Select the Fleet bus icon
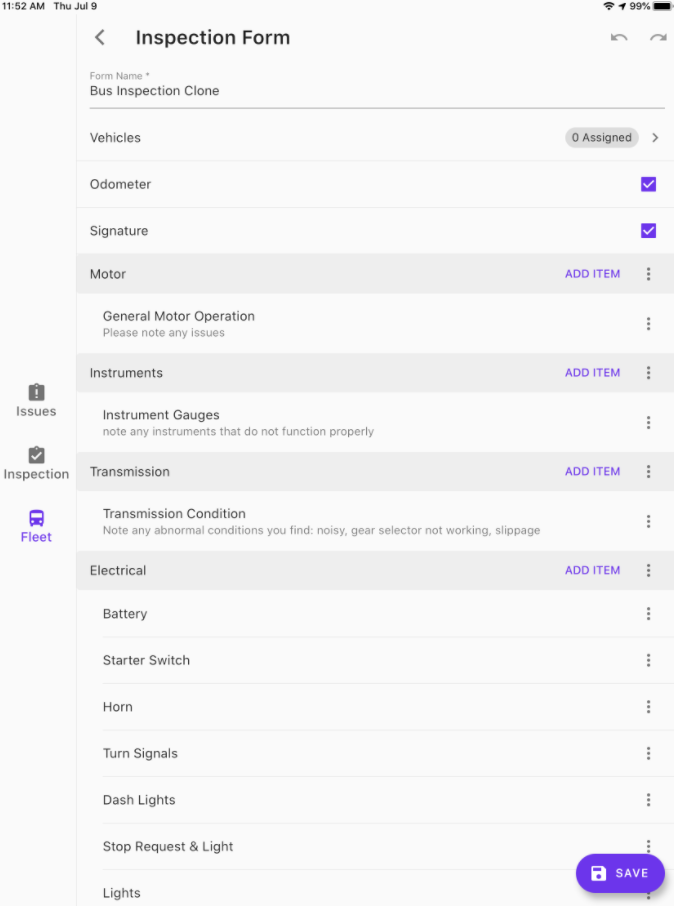 (36, 518)
